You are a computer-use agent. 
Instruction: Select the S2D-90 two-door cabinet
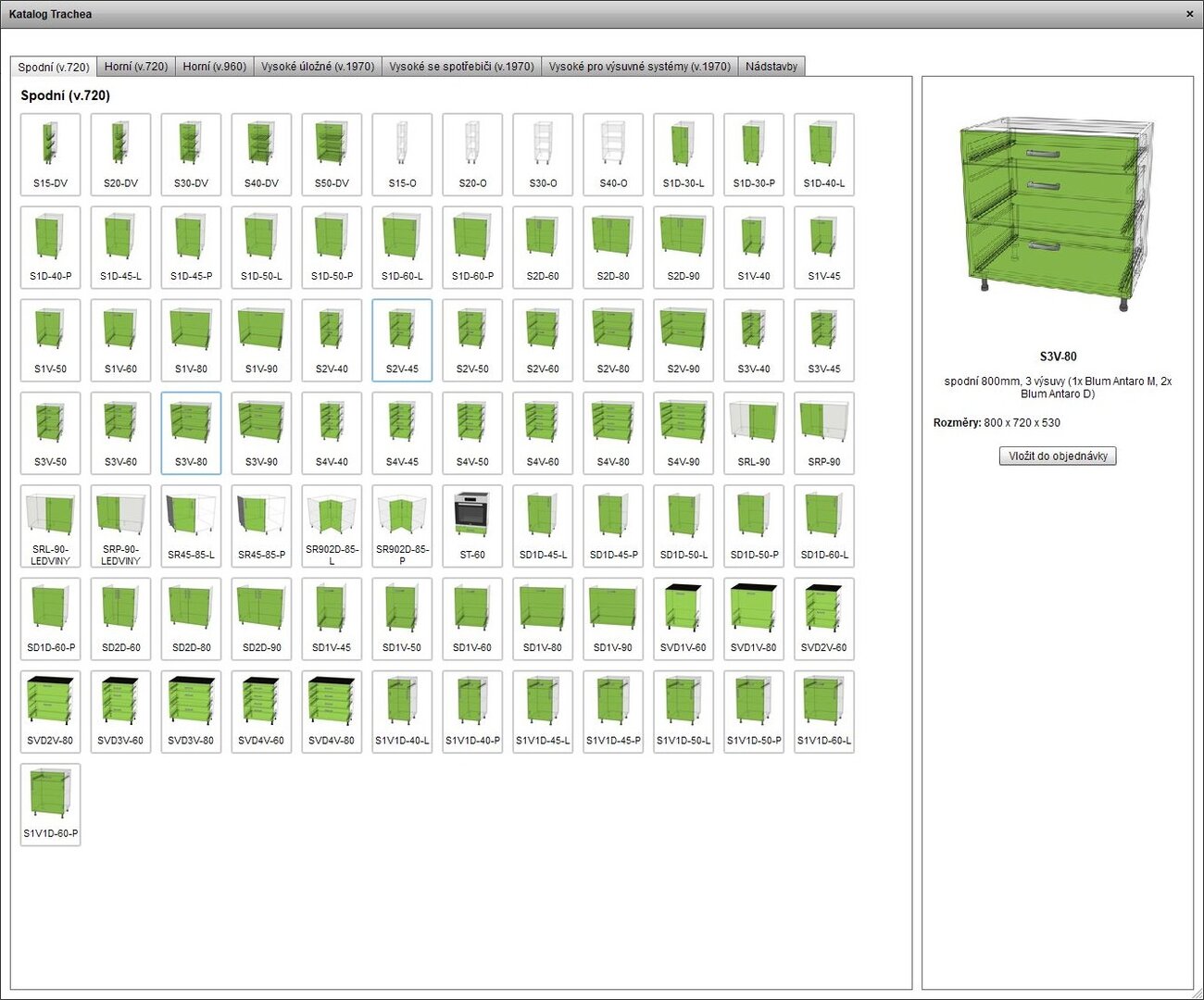point(684,246)
